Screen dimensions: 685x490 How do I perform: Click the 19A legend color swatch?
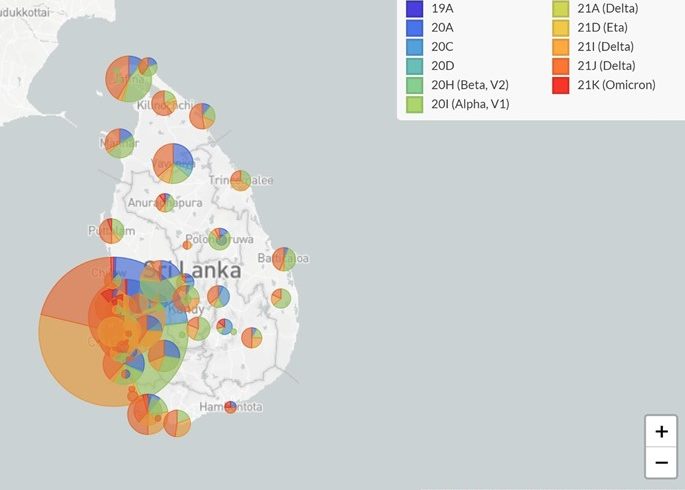(x=415, y=9)
